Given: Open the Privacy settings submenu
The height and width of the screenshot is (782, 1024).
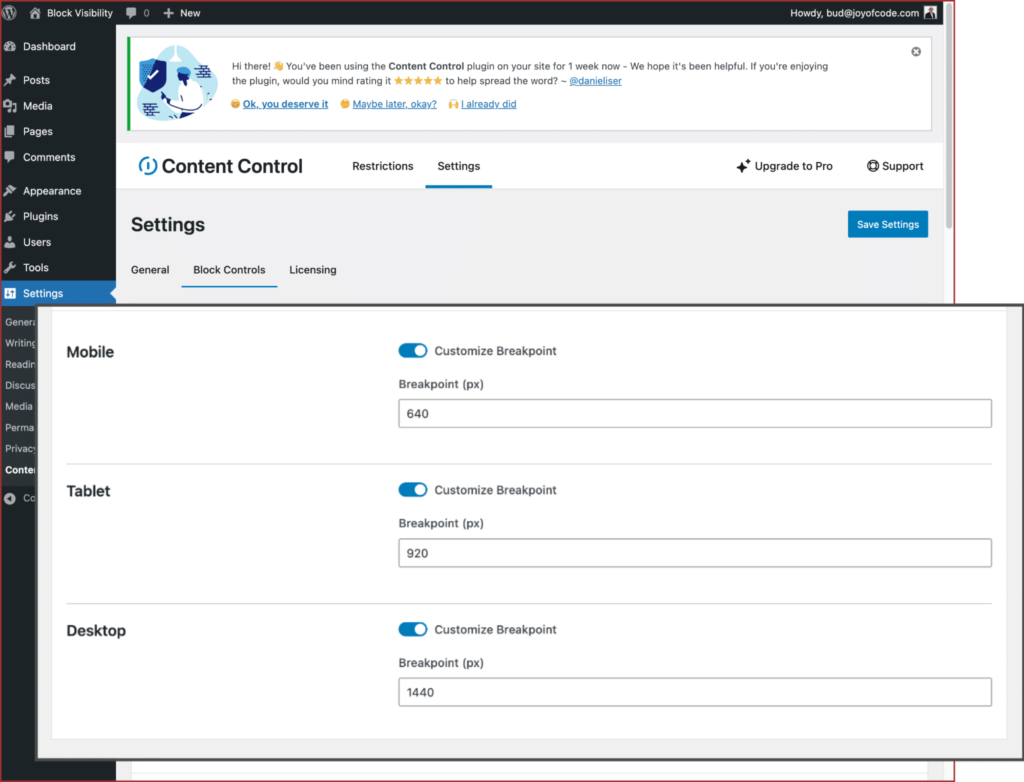Looking at the screenshot, I should click(x=19, y=448).
